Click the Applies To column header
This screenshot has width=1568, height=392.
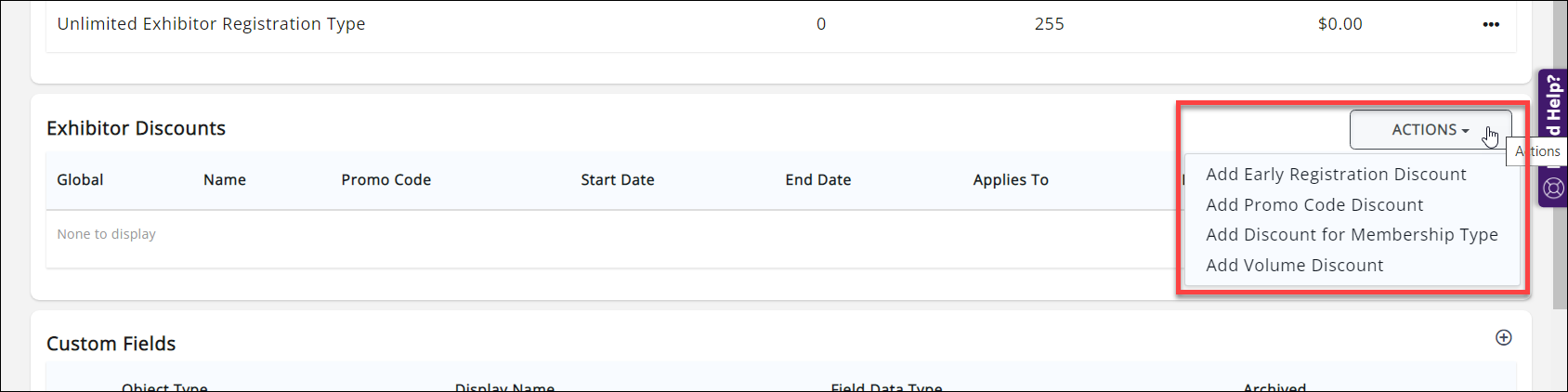tap(1010, 180)
